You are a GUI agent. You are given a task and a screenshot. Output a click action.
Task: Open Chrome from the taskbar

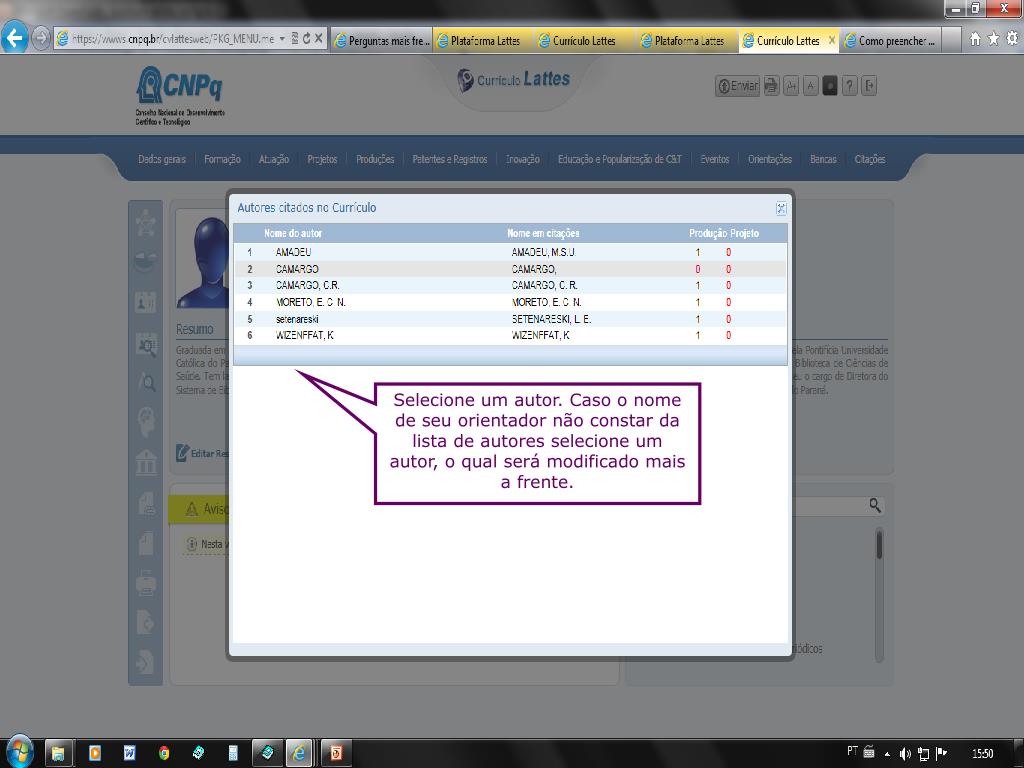click(164, 753)
